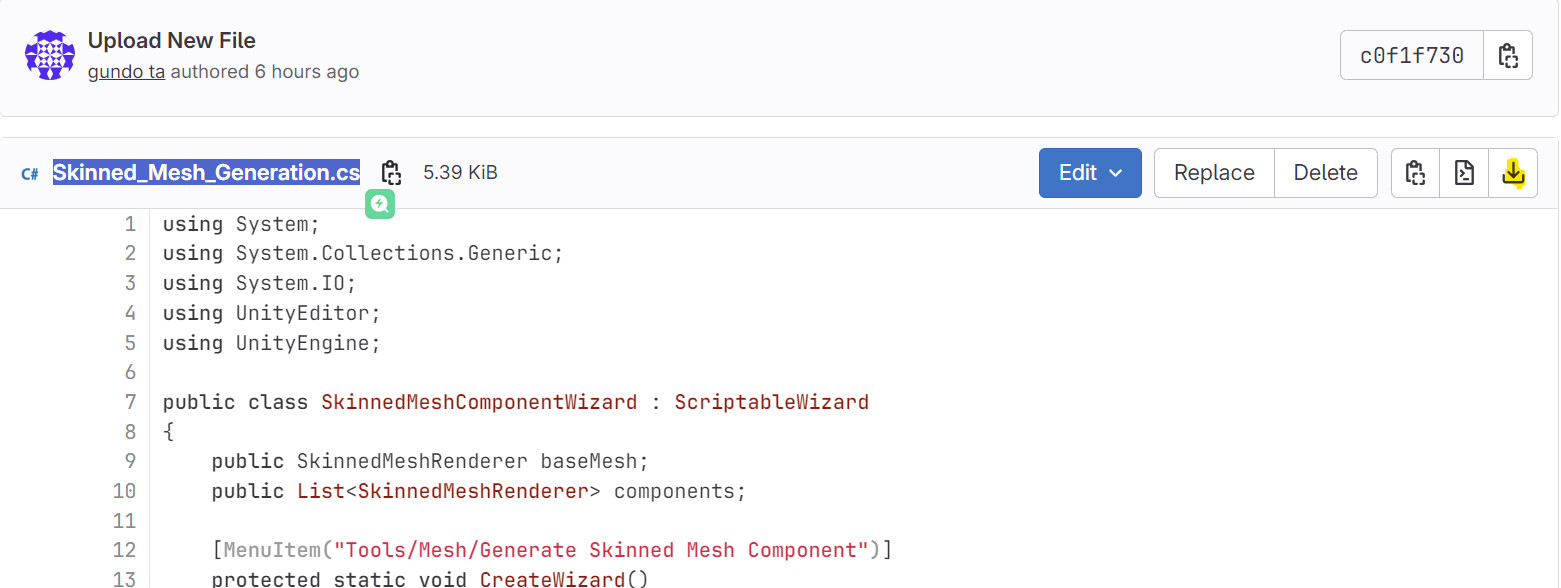The image size is (1561, 588).
Task: Jump to line number 7
Action: pos(130,402)
